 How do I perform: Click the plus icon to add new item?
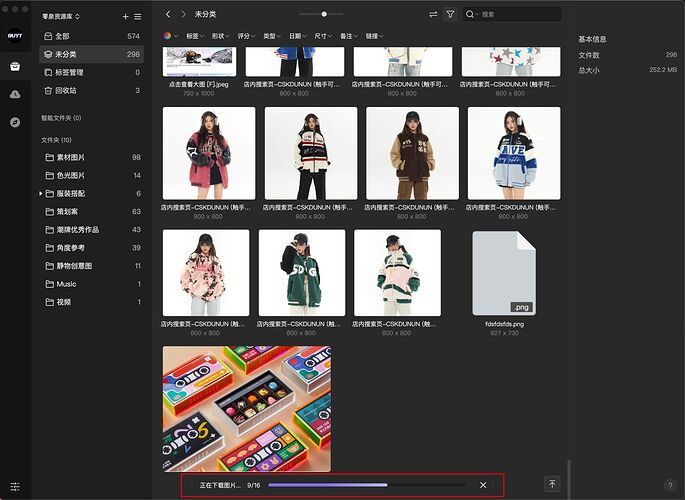(125, 17)
